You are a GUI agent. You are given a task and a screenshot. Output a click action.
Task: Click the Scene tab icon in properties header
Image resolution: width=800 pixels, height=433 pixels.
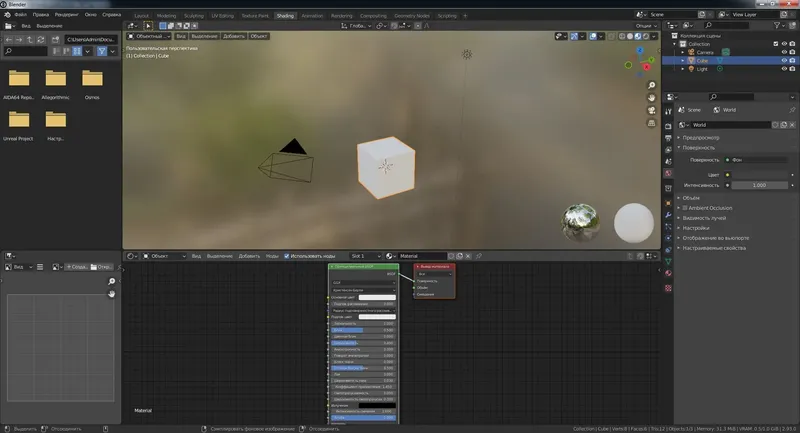coord(683,109)
